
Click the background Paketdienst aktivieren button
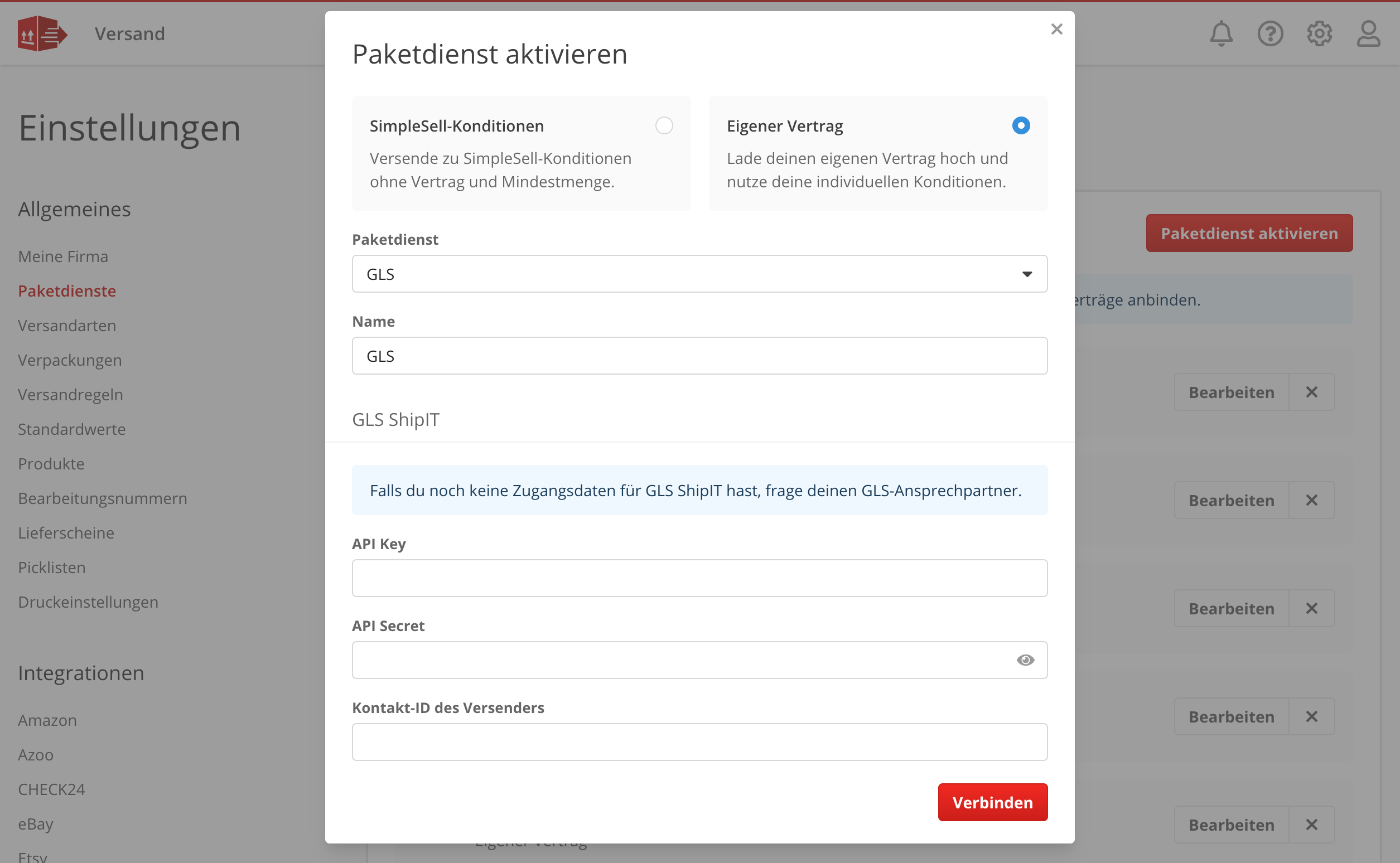[1249, 233]
